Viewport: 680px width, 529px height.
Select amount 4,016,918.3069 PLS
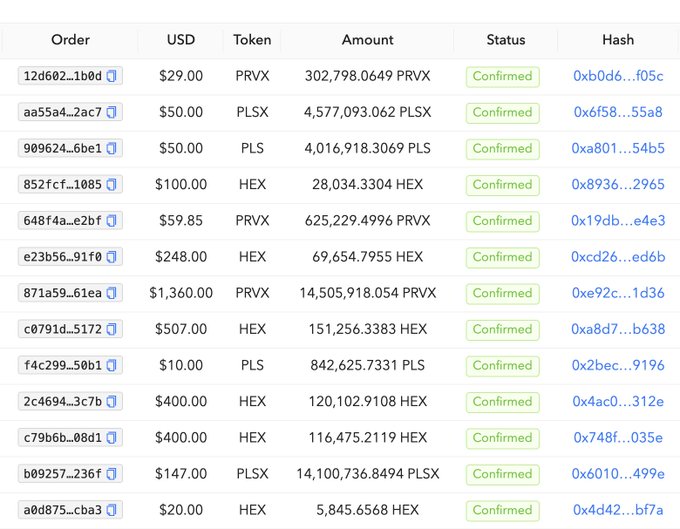[367, 148]
